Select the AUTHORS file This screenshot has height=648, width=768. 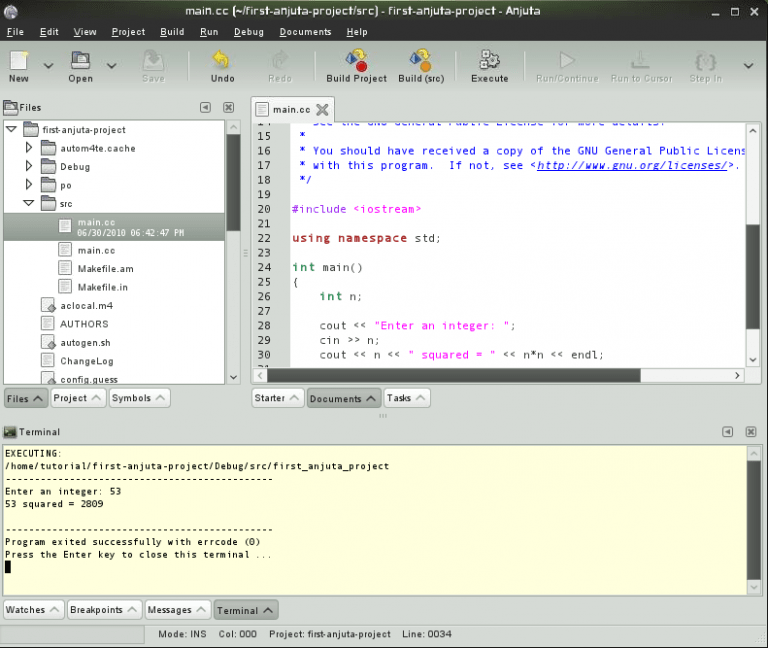(x=84, y=324)
